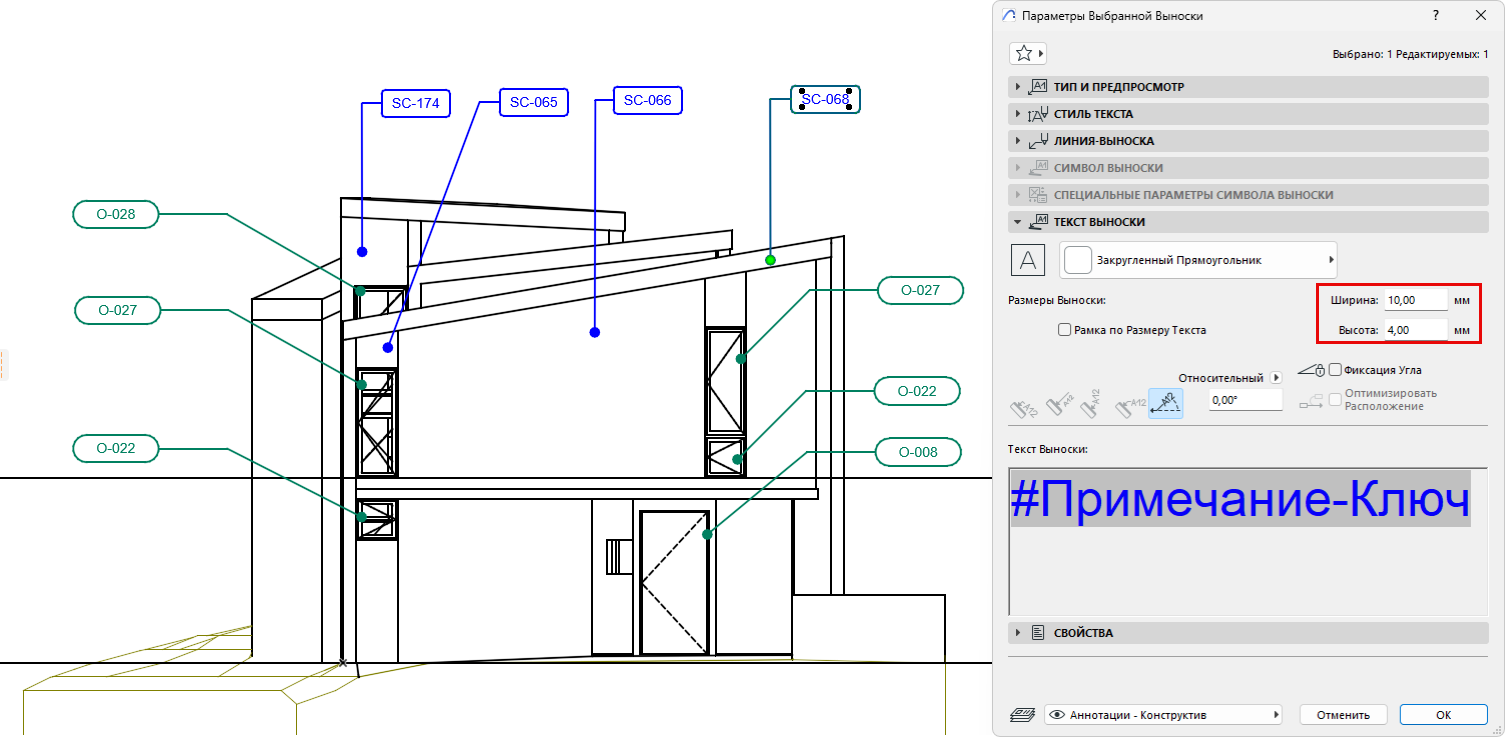Expand 'СПЕЦИАЛЬНЫЕ ПАРАМЕТРЫ СИМВОЛА ВЫНОСКИ' section
This screenshot has width=1505, height=737.
(x=1248, y=195)
